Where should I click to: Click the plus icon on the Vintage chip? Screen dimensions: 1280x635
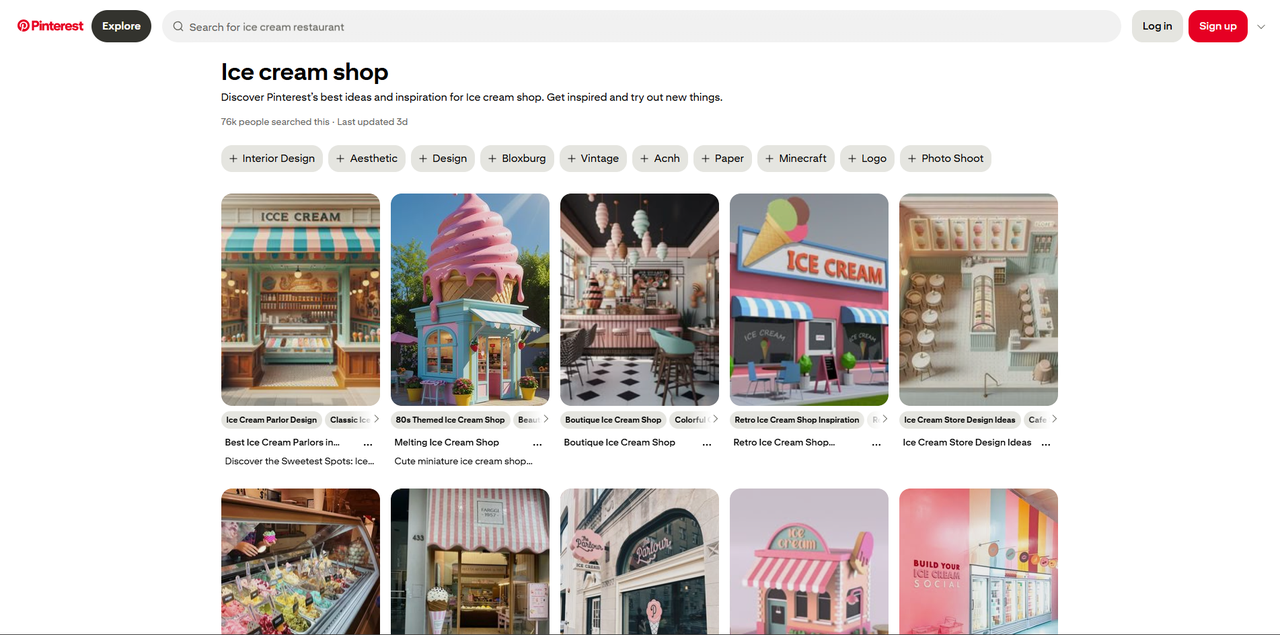coord(570,158)
